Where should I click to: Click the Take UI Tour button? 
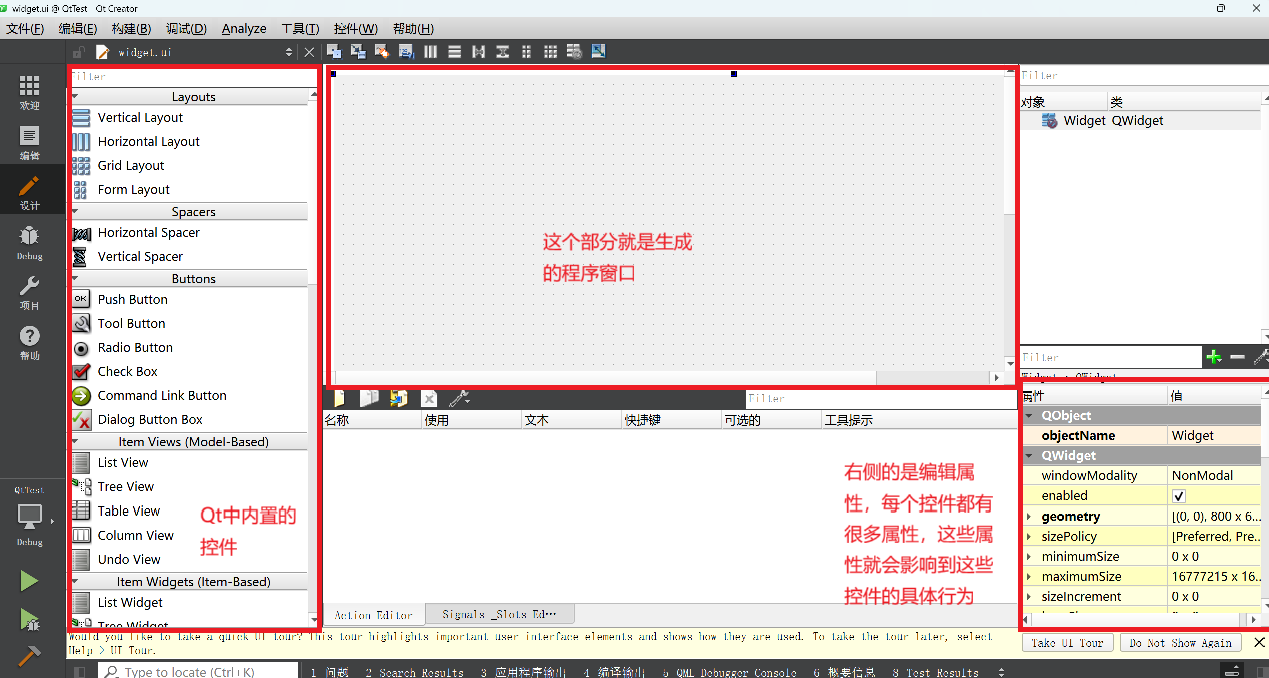[x=1067, y=643]
